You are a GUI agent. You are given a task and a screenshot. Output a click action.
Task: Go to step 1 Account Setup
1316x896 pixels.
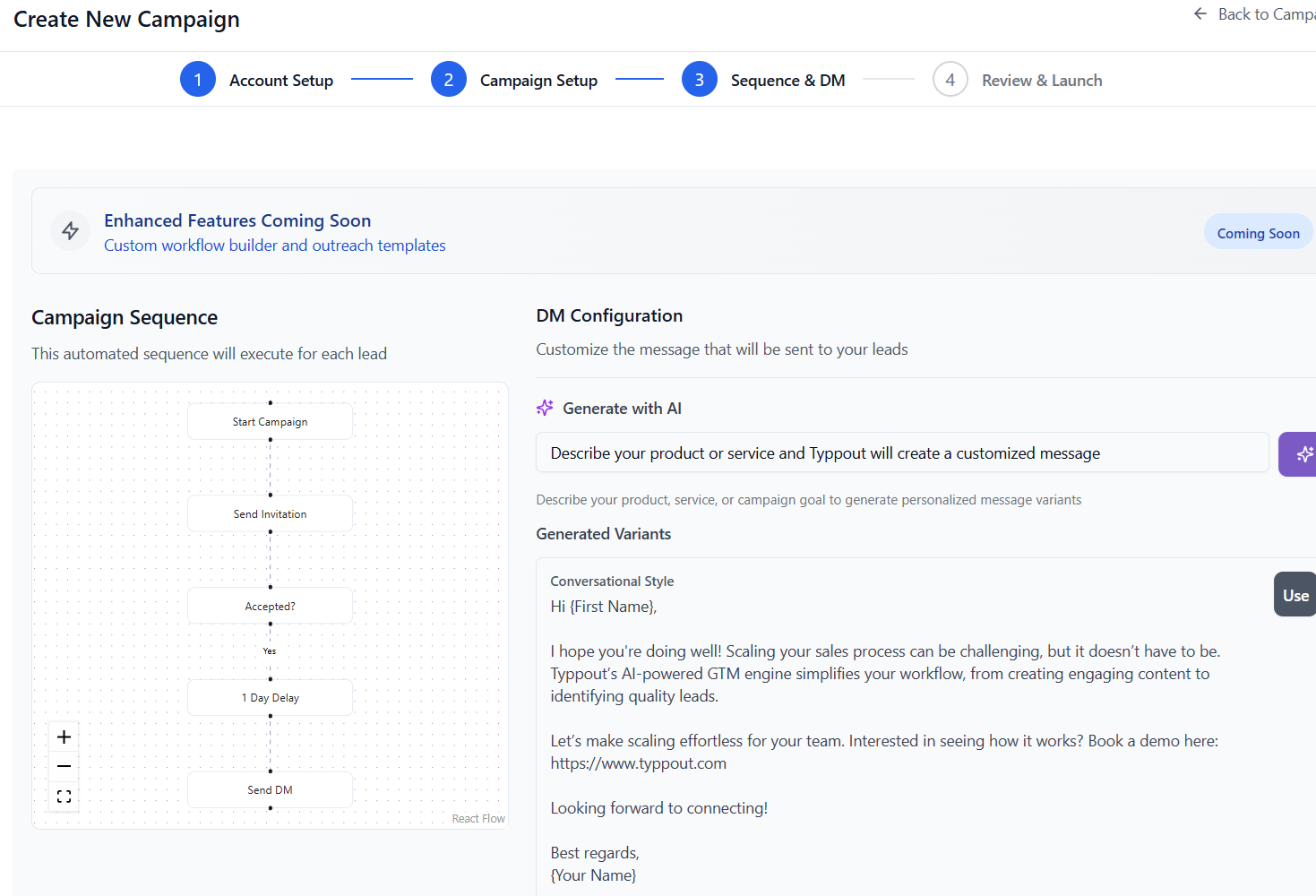pos(198,80)
